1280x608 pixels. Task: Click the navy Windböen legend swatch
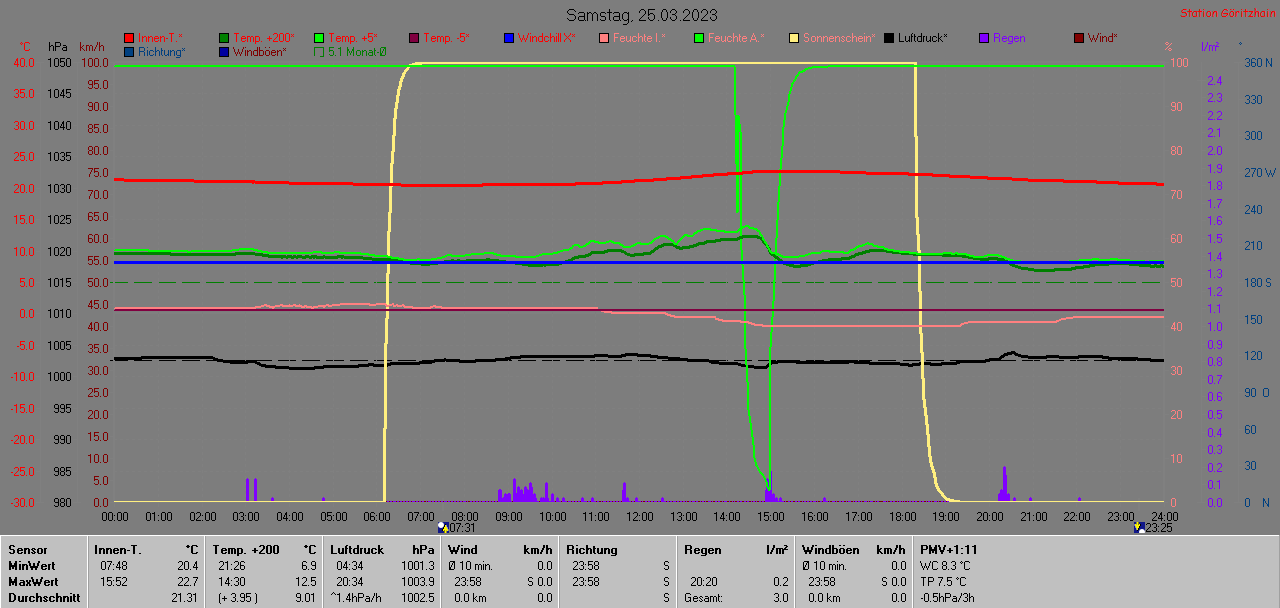[x=224, y=51]
